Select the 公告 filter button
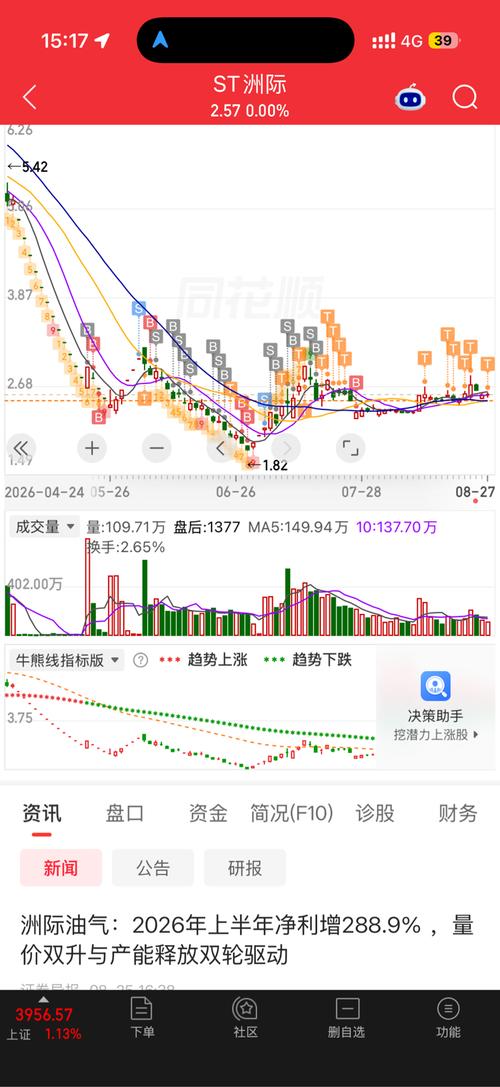Viewport: 500px width, 1087px height. point(153,867)
